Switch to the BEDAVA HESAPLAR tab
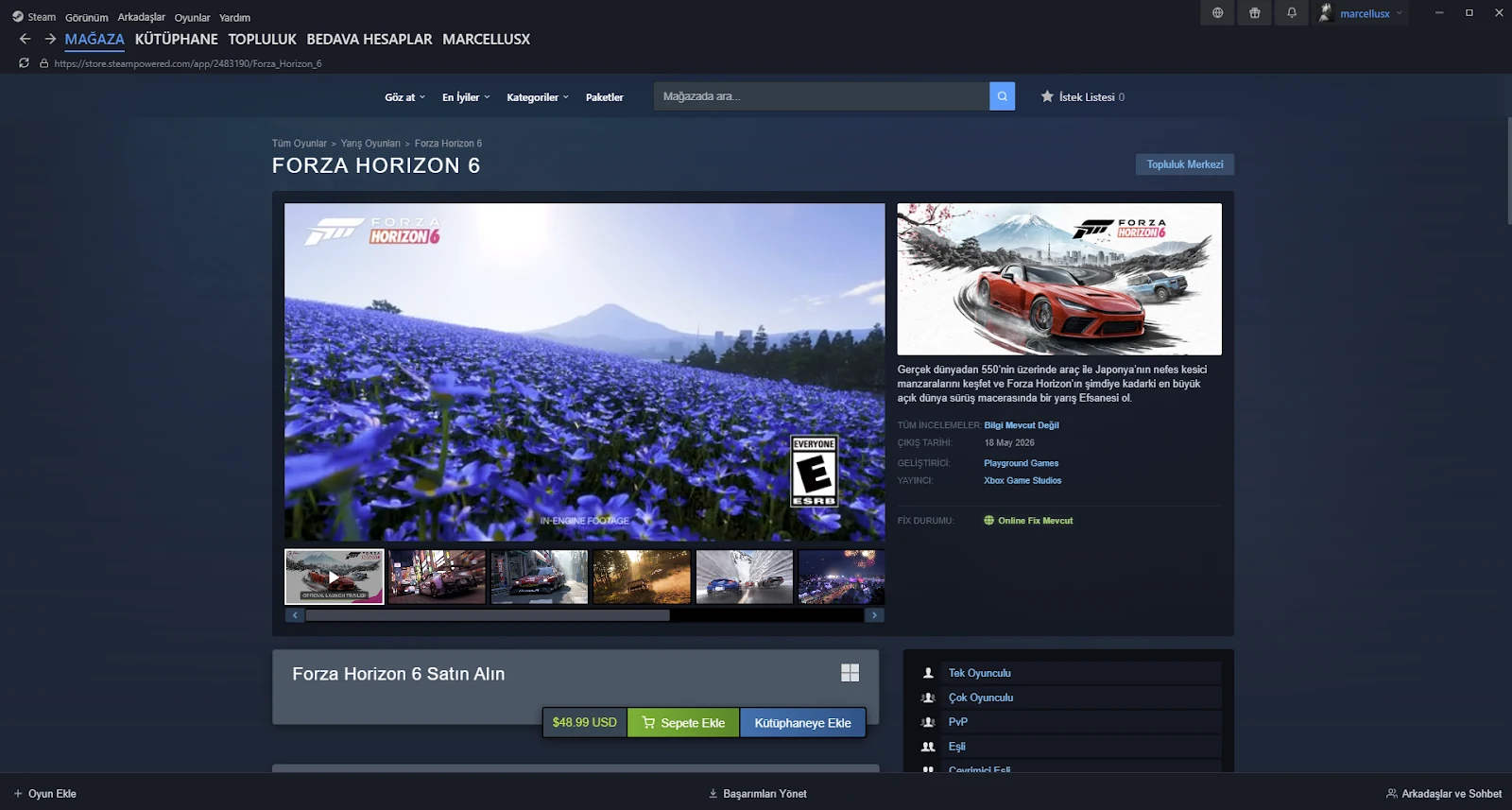 pyautogui.click(x=369, y=39)
